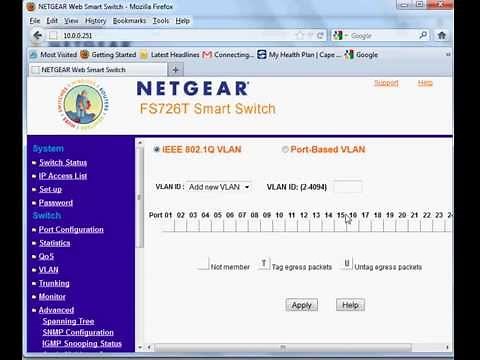Open Port Configuration page

point(71,229)
